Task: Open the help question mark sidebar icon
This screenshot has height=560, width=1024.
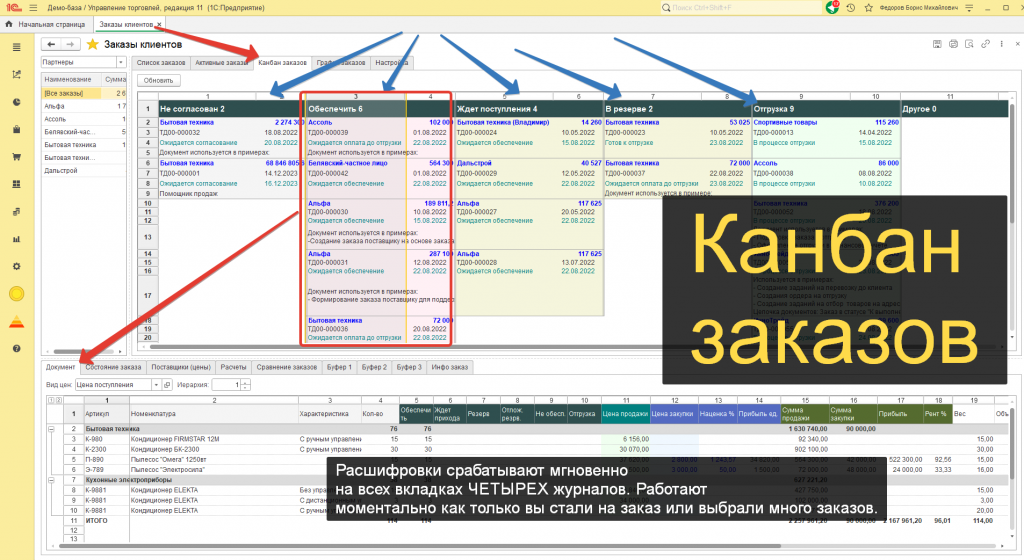Action: pos(16,349)
